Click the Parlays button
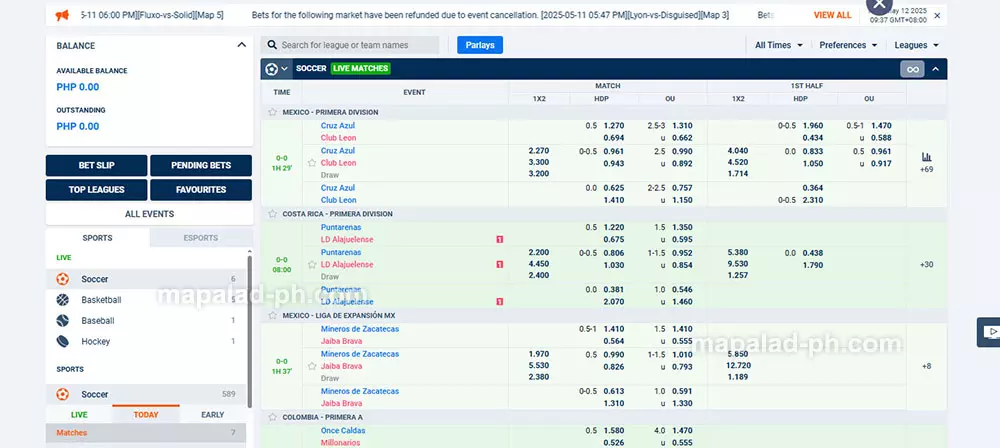 click(x=480, y=45)
